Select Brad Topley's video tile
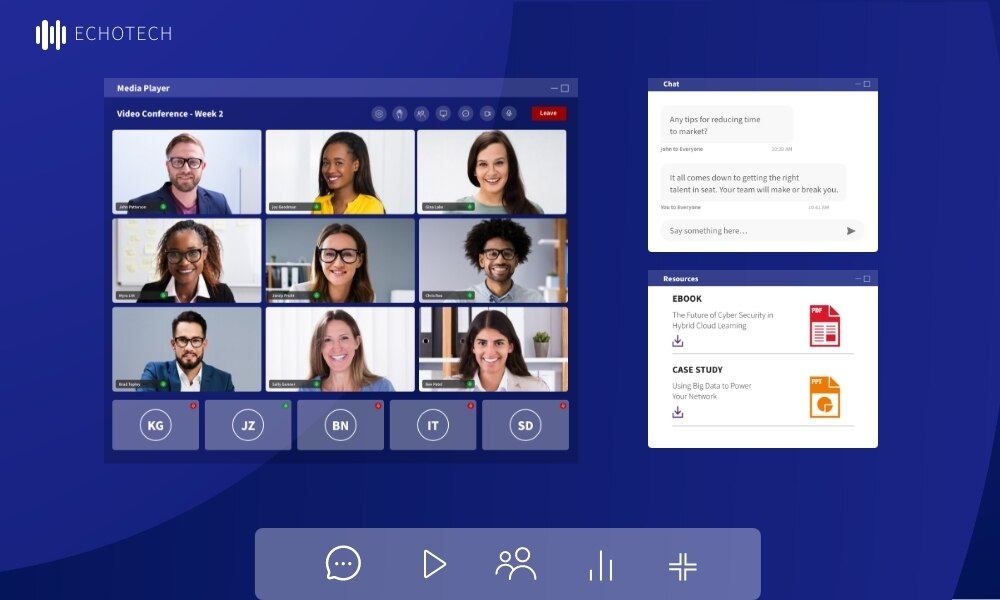Viewport: 1000px width, 600px height. [187, 349]
